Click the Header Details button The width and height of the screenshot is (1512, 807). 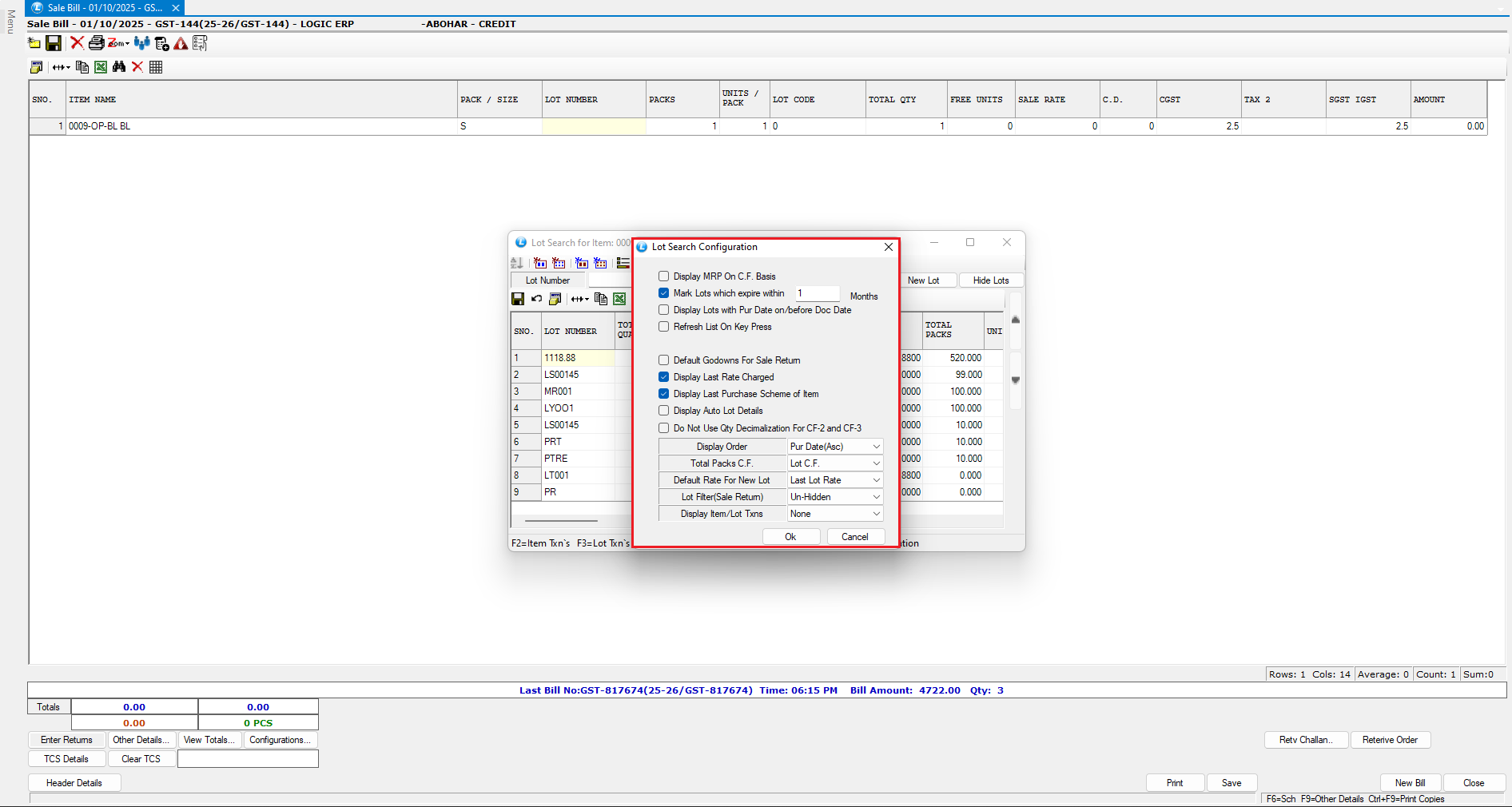coord(74,783)
